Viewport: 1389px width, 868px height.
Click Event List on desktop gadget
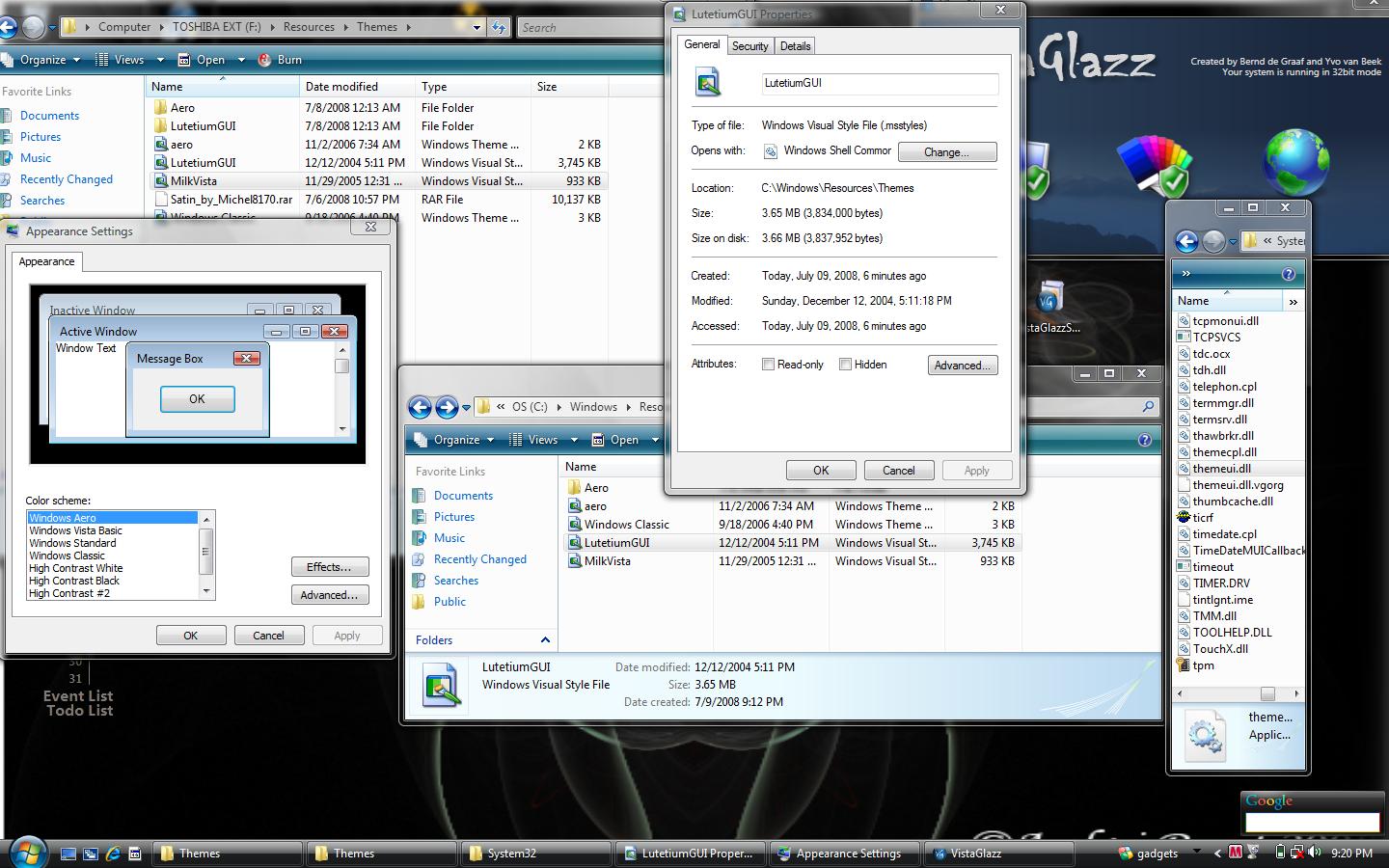(x=78, y=695)
